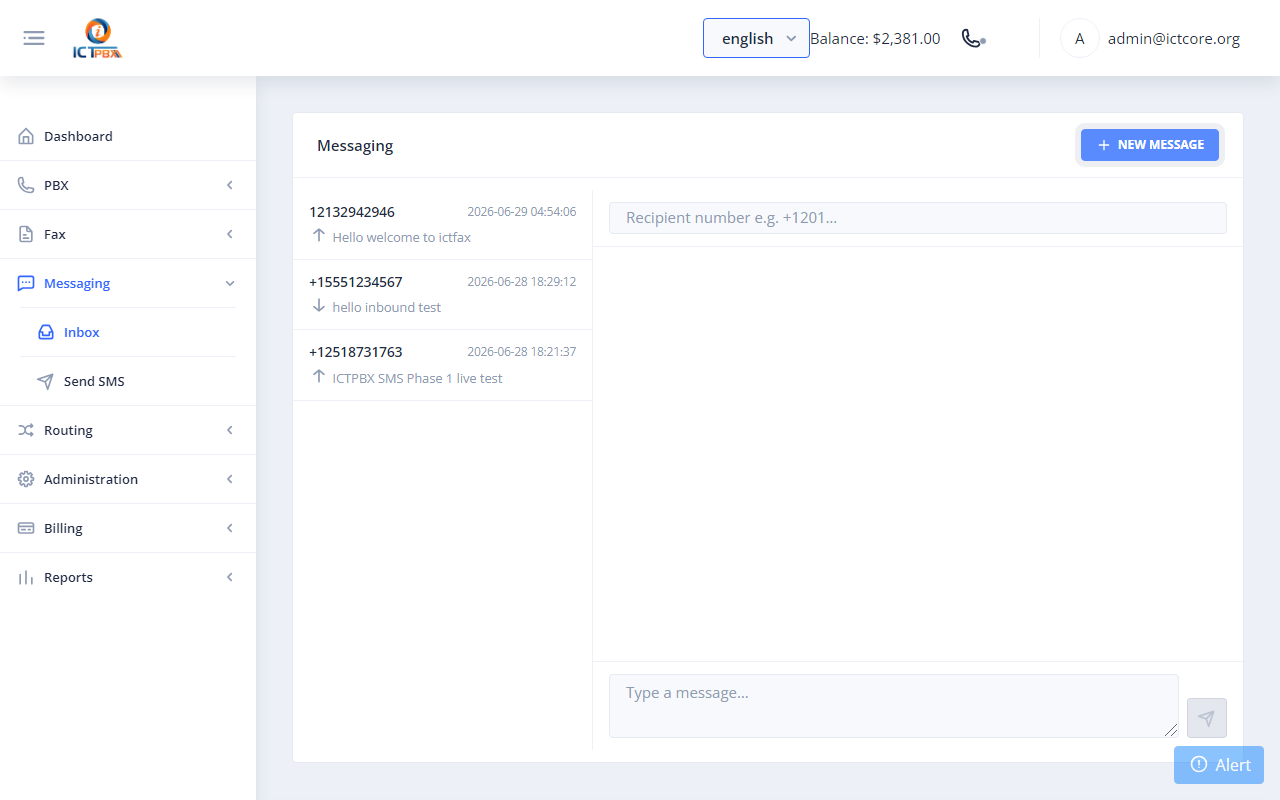1280x800 pixels.
Task: Click the Balance: $2,381.00 text
Action: point(875,39)
